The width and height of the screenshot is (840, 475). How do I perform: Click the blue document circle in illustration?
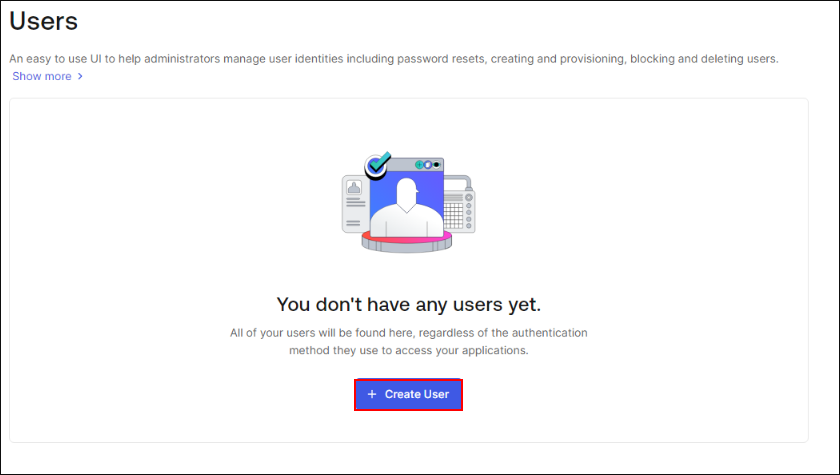coord(428,164)
